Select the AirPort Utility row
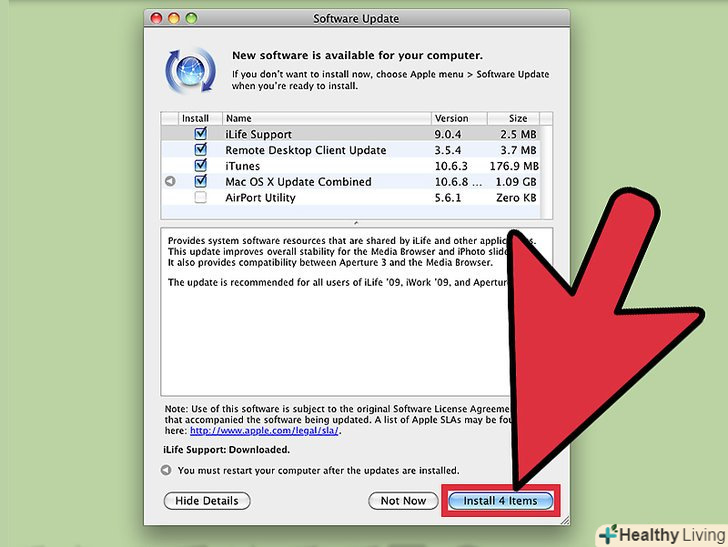Viewport: 728px width, 547px height. click(351, 197)
